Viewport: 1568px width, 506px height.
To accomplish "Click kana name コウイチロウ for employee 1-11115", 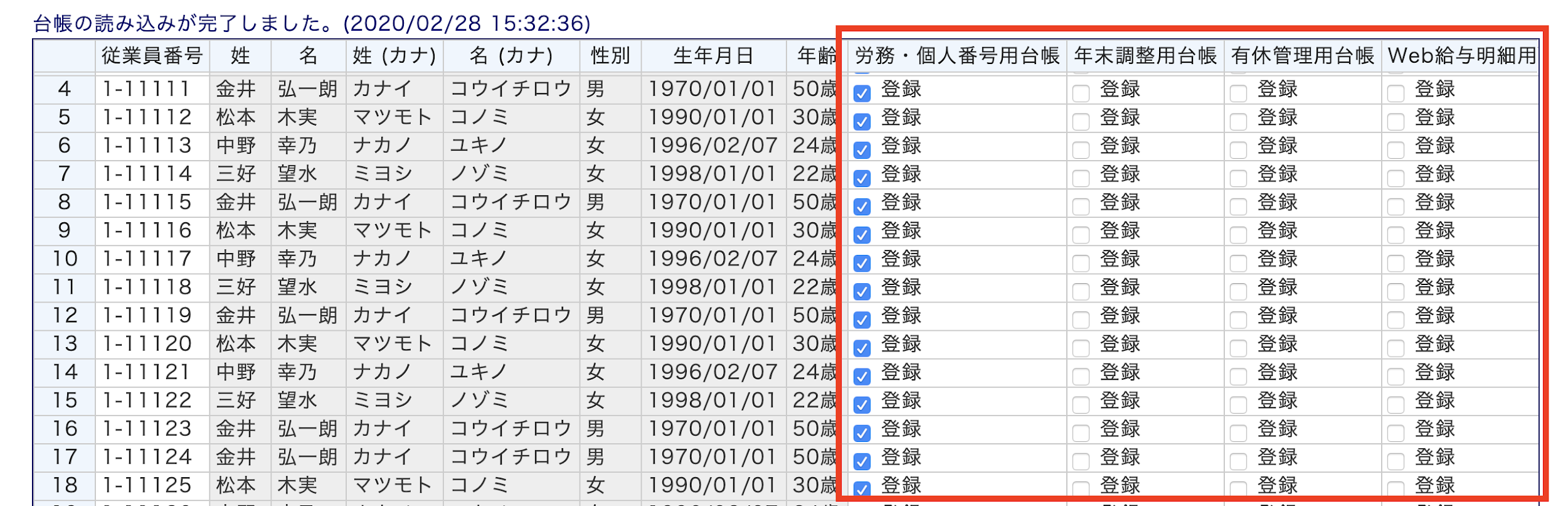I will [511, 202].
